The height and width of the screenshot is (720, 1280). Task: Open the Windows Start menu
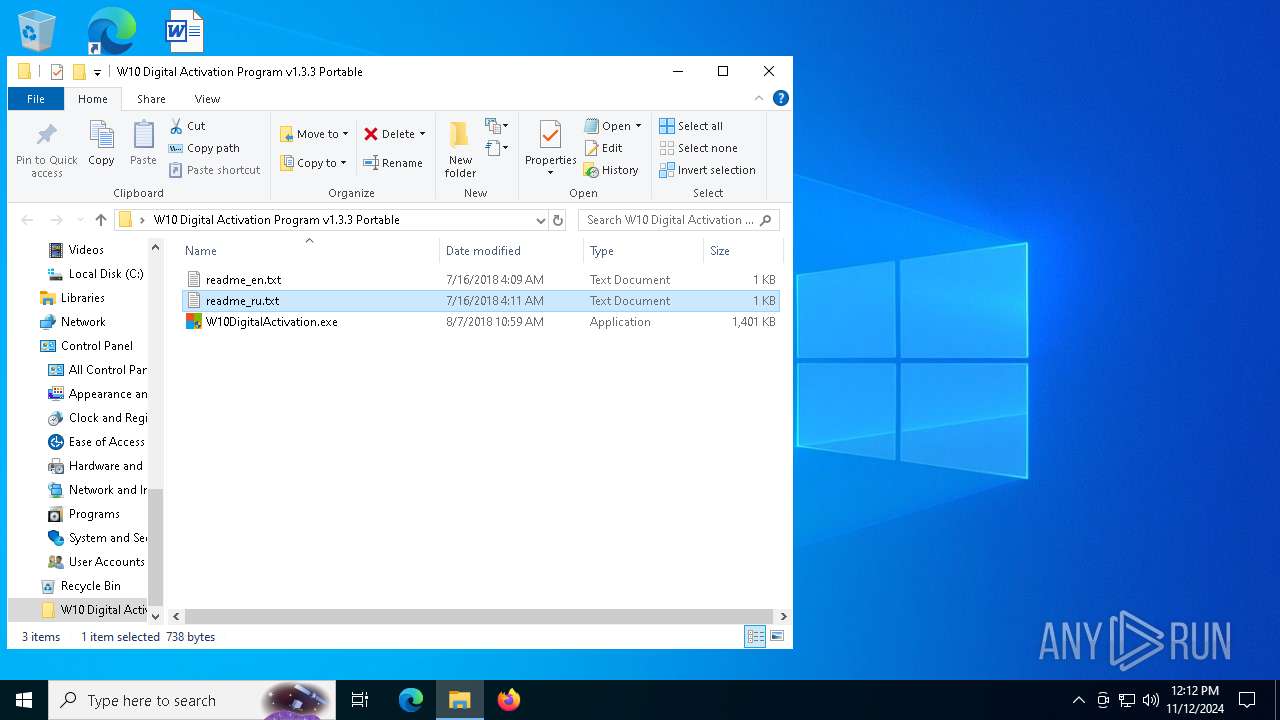click(x=23, y=700)
